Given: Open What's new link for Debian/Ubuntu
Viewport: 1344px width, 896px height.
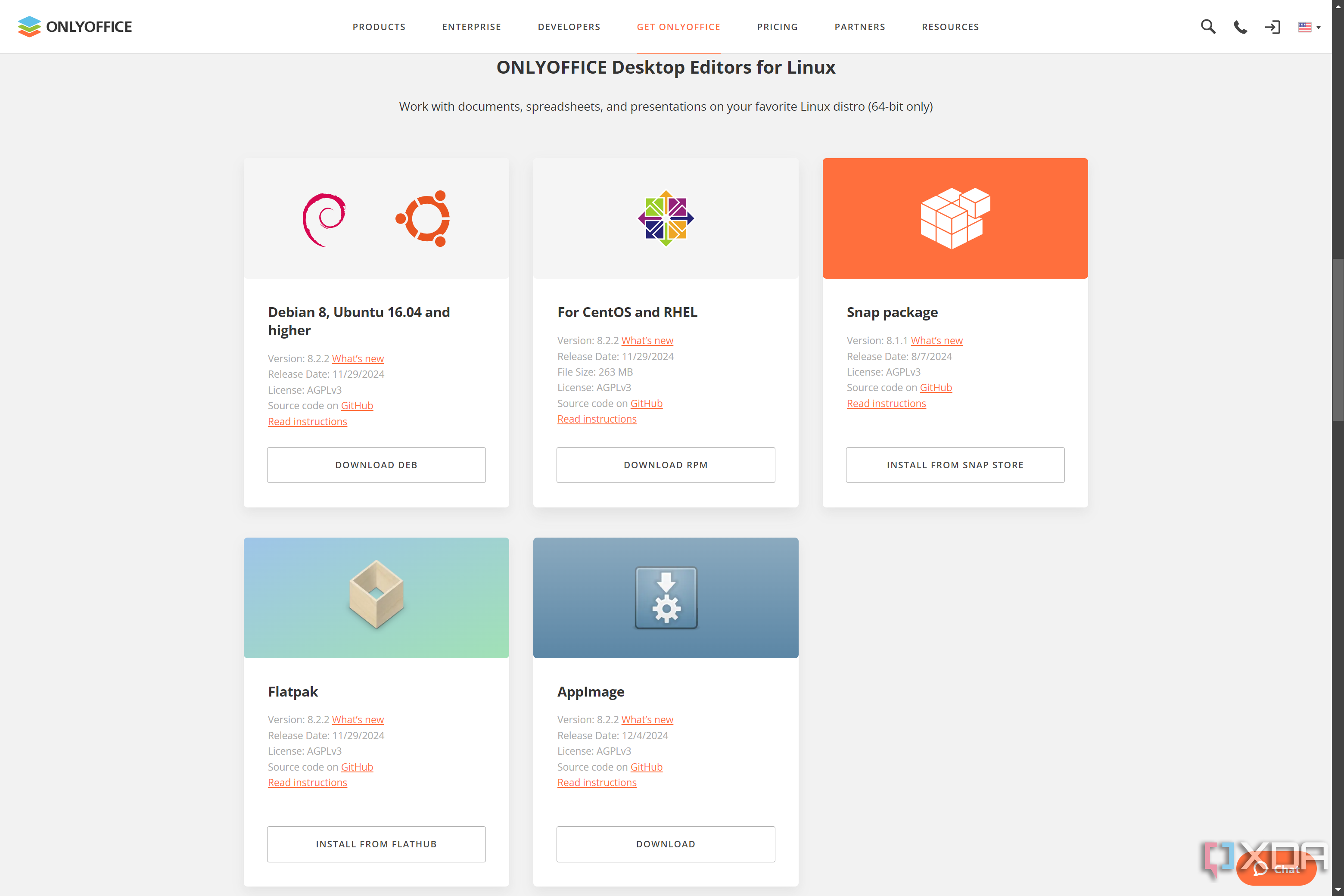Looking at the screenshot, I should (358, 358).
